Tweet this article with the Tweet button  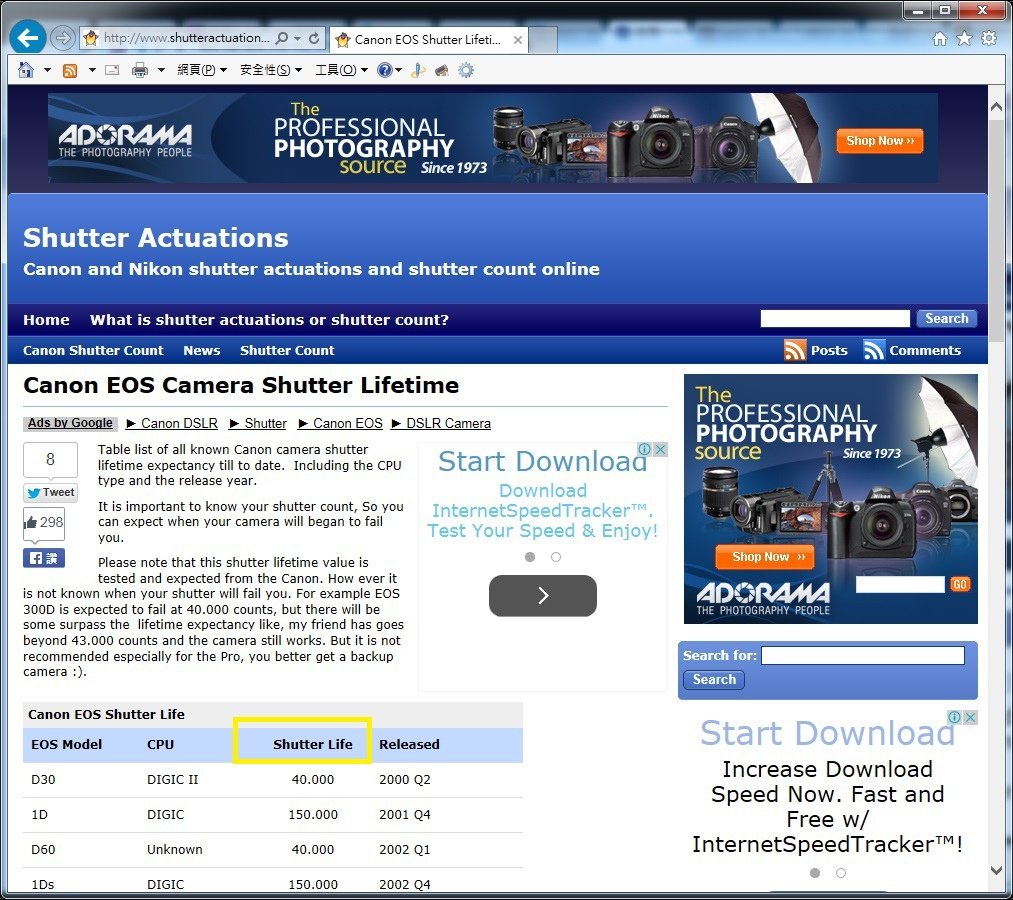point(50,492)
